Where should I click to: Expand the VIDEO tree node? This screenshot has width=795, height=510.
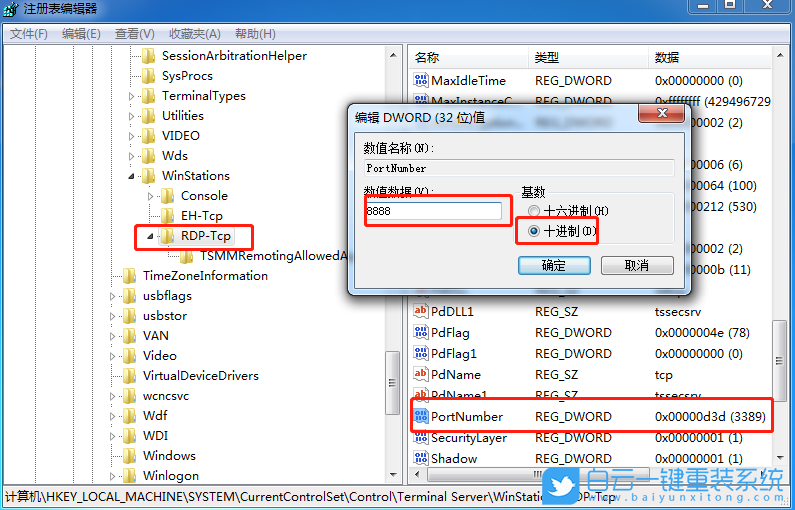pyautogui.click(x=131, y=136)
